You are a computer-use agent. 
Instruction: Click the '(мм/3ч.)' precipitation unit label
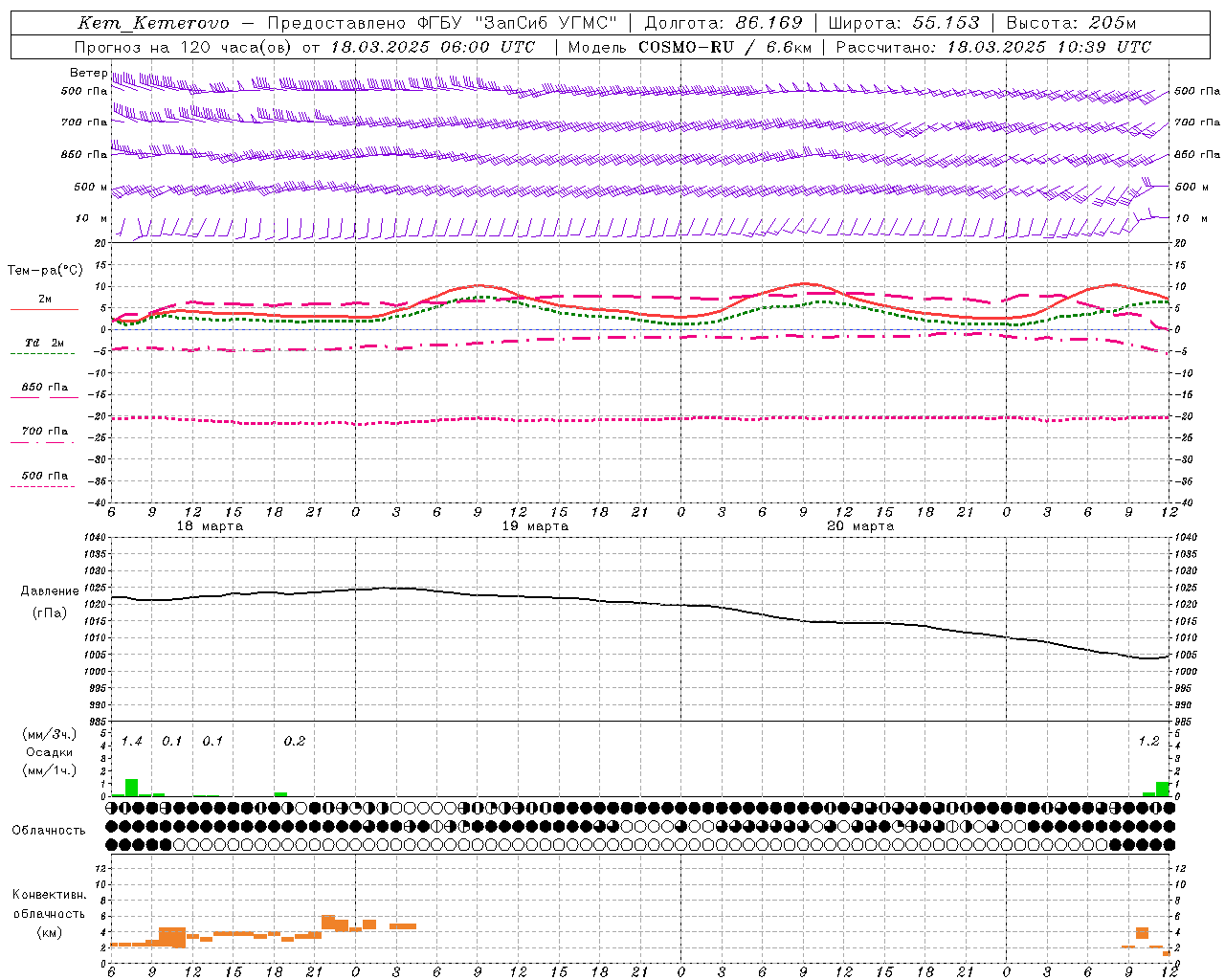(50, 734)
